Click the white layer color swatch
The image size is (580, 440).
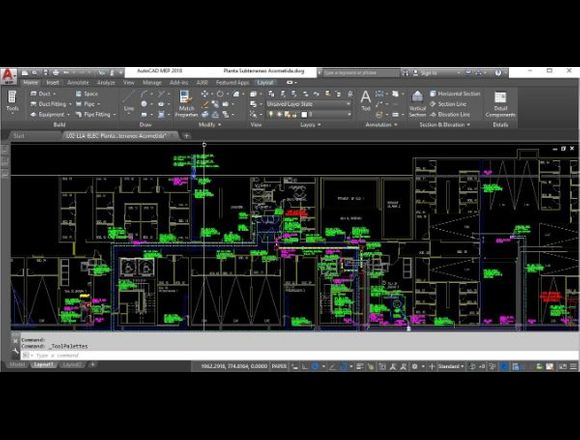pos(304,115)
